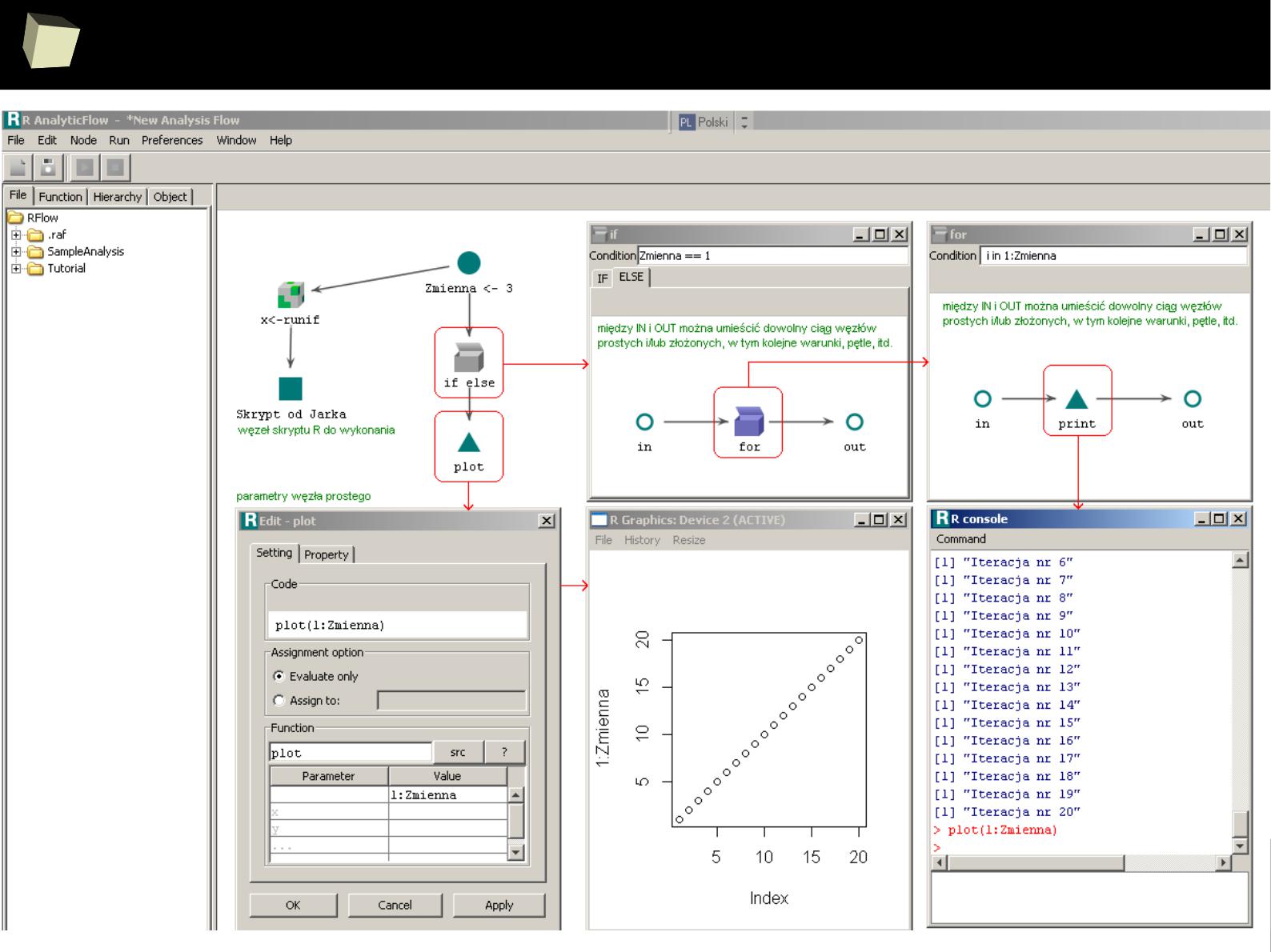Click the ? help button beside function field
The image size is (1271, 952).
click(x=504, y=752)
